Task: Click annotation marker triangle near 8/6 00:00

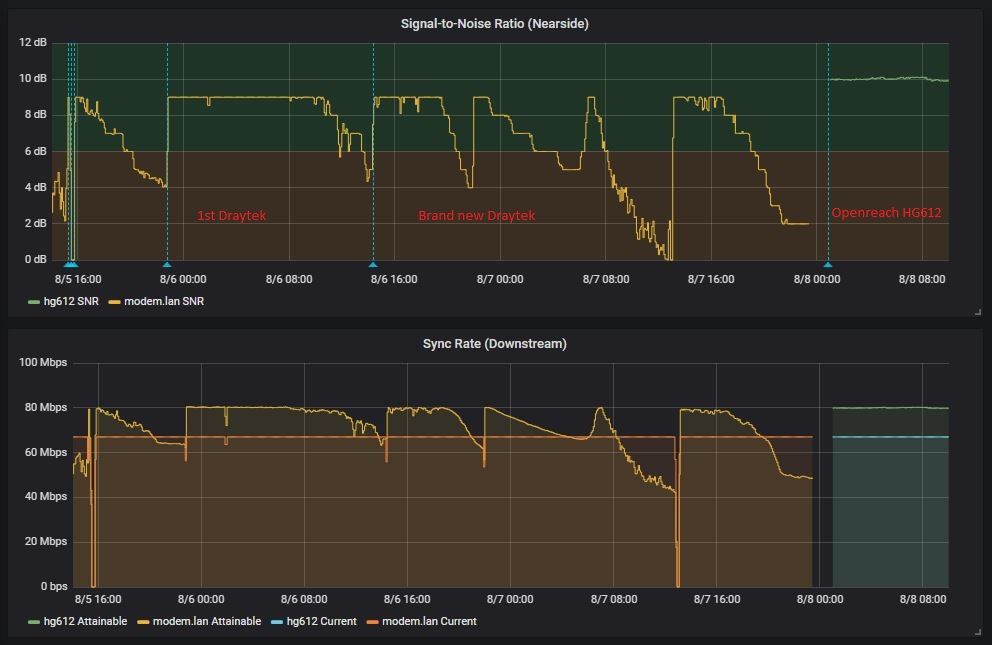Action: [167, 265]
